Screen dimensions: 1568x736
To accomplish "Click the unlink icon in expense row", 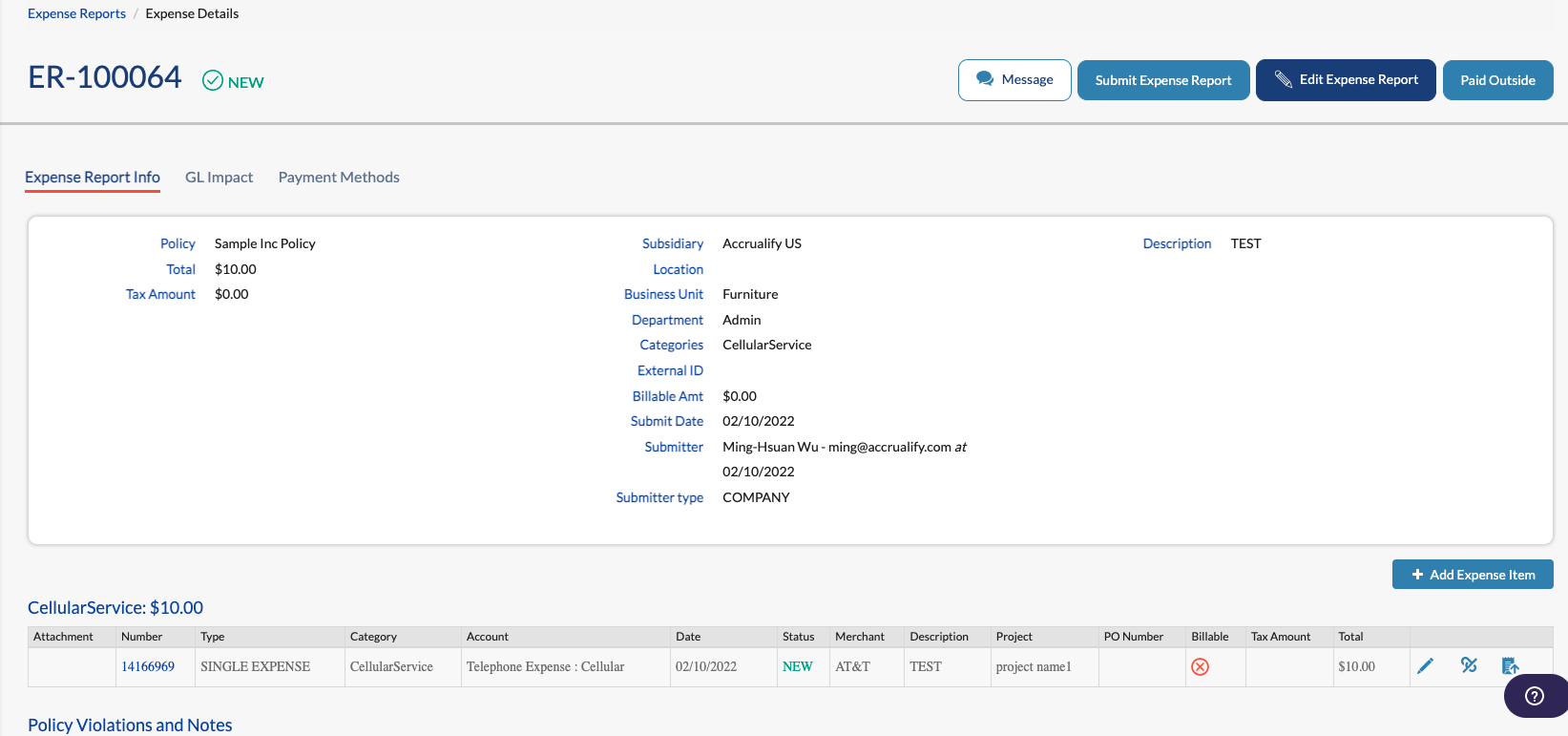I will 1469,665.
